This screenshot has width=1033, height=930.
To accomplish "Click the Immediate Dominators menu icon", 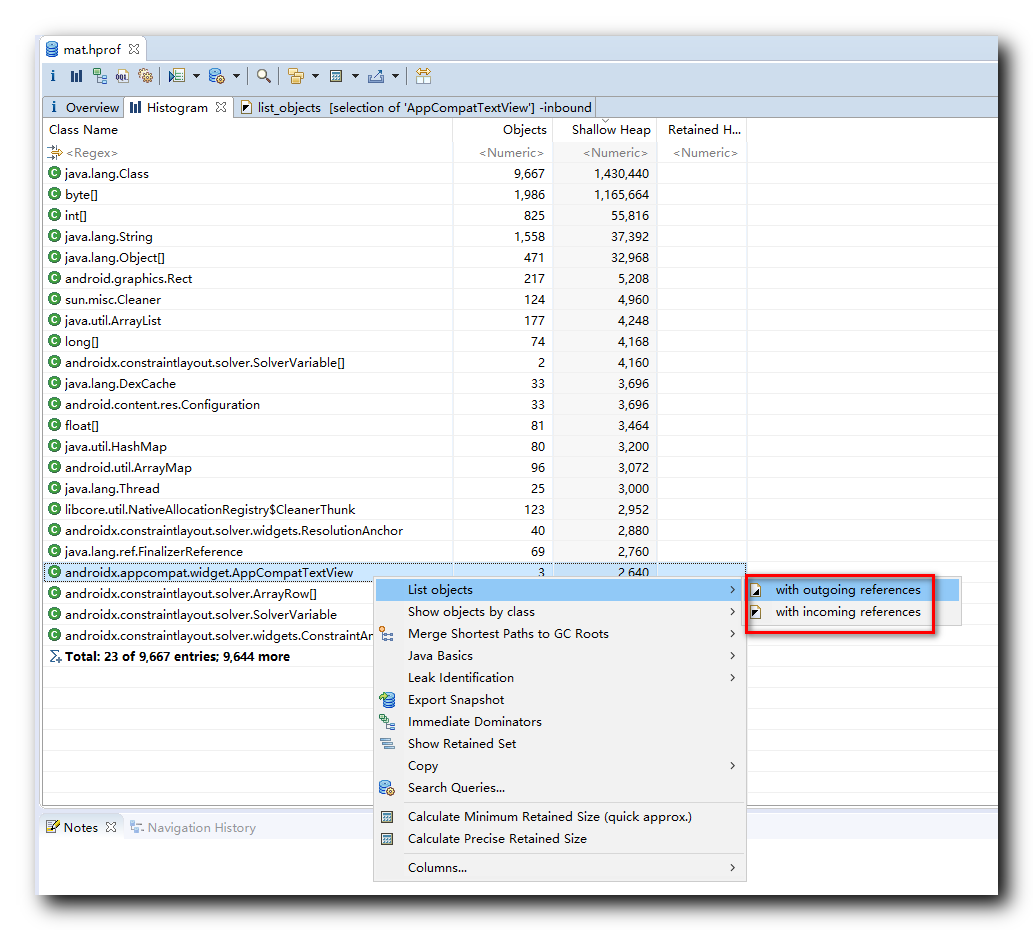I will (387, 722).
